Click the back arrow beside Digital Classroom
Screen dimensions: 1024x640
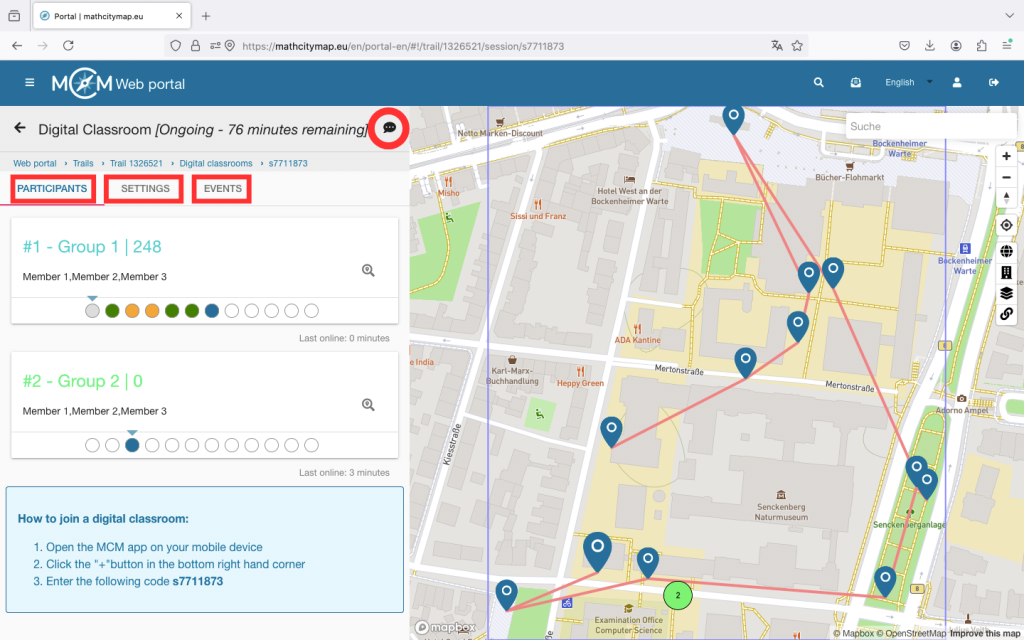pos(19,128)
